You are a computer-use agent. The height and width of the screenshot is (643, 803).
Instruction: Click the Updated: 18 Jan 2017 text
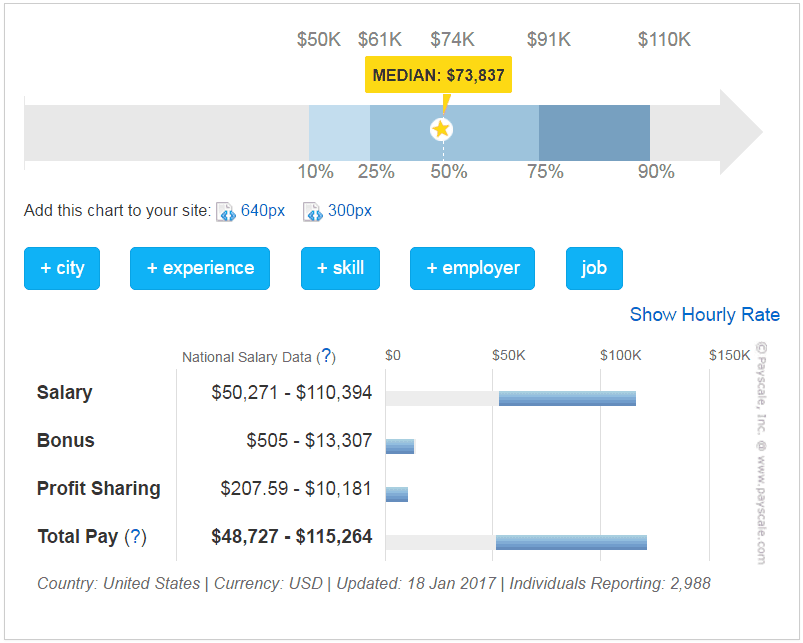click(416, 583)
